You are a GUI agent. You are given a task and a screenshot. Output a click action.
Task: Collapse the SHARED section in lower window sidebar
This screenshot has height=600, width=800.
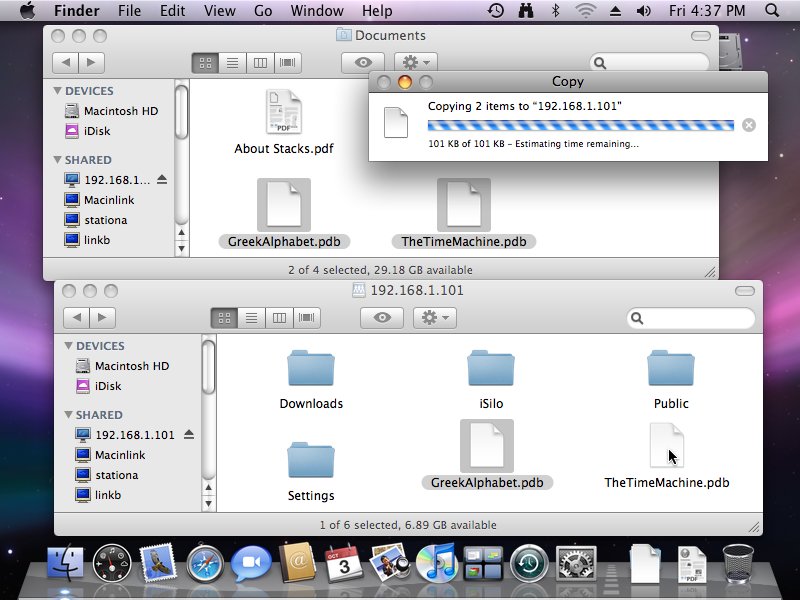tap(67, 415)
